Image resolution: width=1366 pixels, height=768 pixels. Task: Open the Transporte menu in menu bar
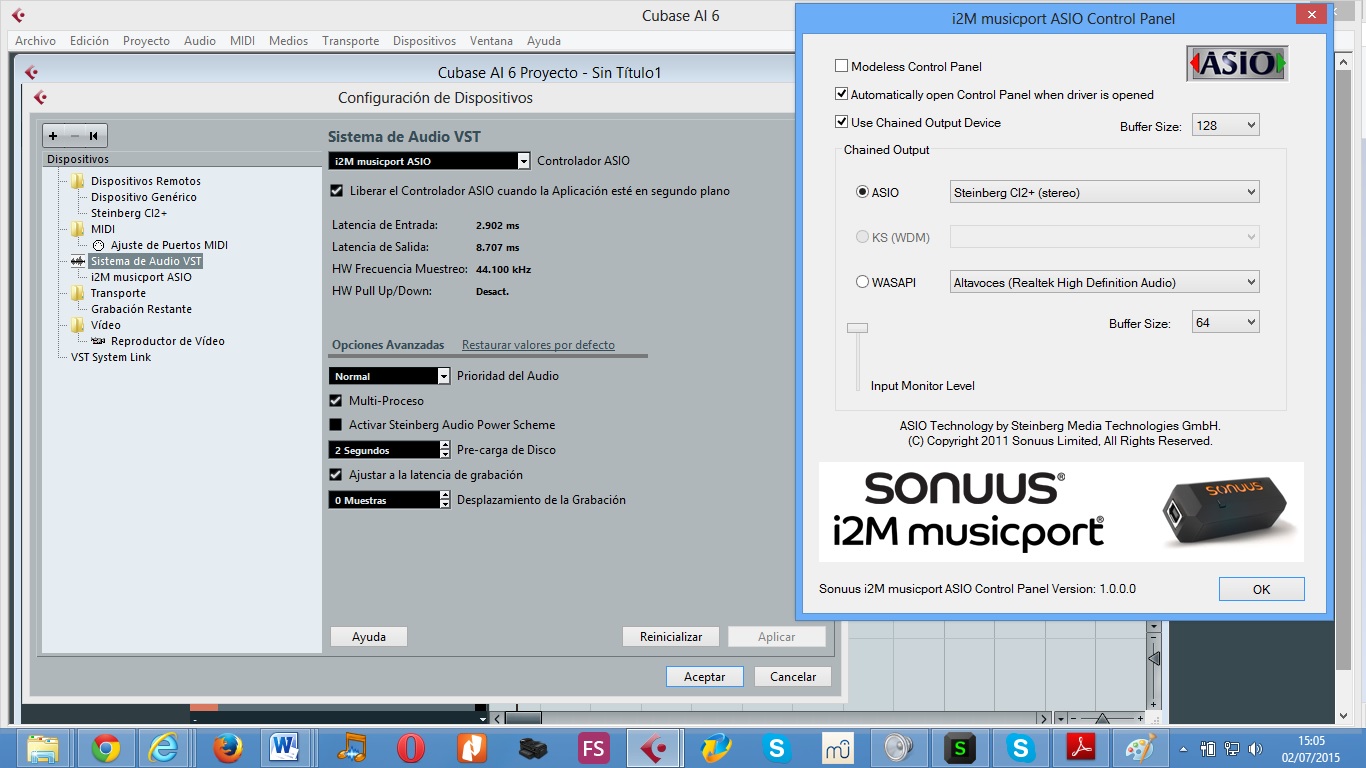(350, 41)
